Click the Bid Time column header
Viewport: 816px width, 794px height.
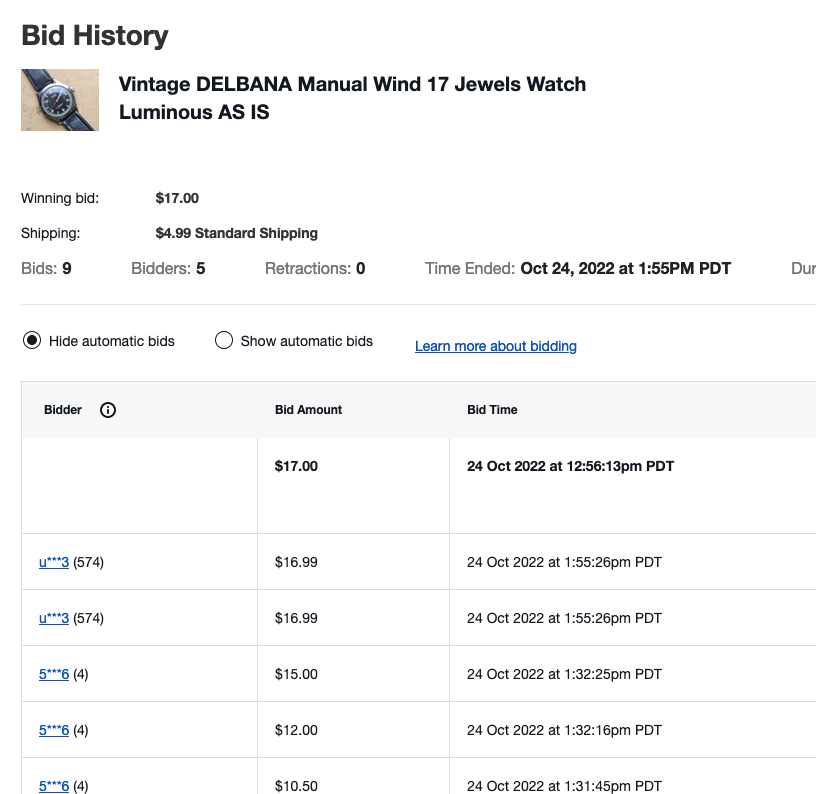(492, 410)
